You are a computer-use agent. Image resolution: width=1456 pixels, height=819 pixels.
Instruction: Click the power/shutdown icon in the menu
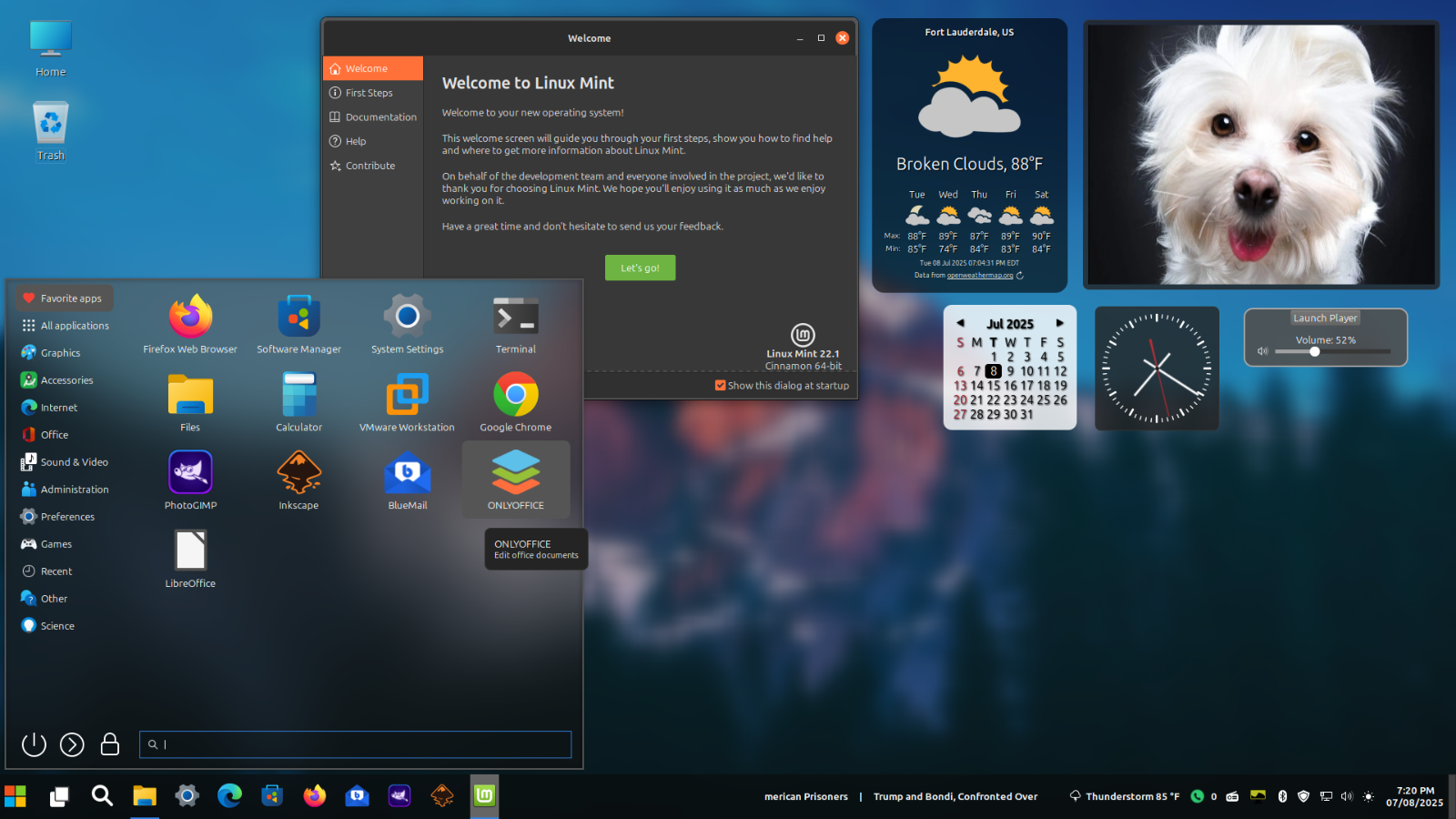(x=34, y=744)
